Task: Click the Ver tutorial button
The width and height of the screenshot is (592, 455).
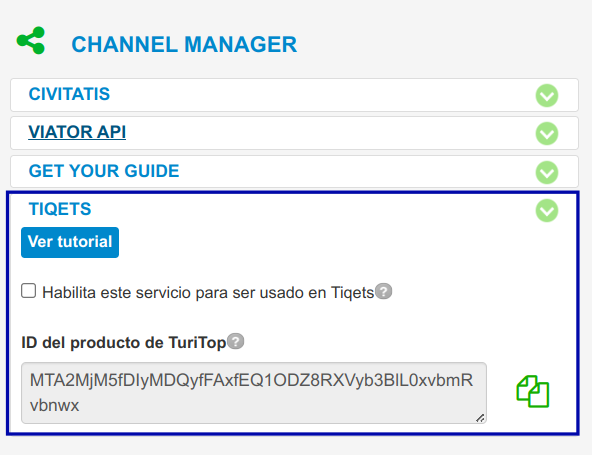Action: [x=70, y=242]
